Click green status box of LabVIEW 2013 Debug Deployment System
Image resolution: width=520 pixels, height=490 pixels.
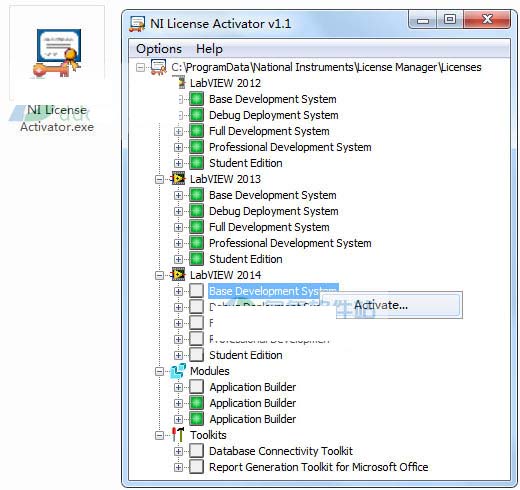[x=196, y=211]
